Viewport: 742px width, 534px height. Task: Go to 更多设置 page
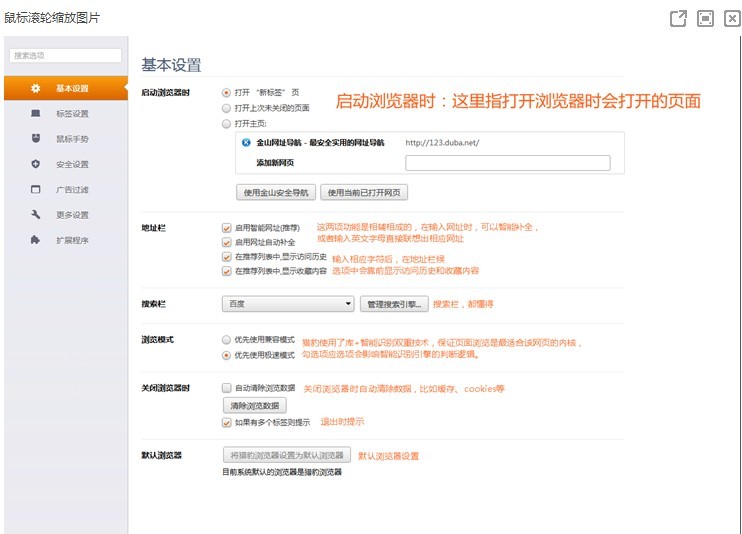pyautogui.click(x=66, y=215)
